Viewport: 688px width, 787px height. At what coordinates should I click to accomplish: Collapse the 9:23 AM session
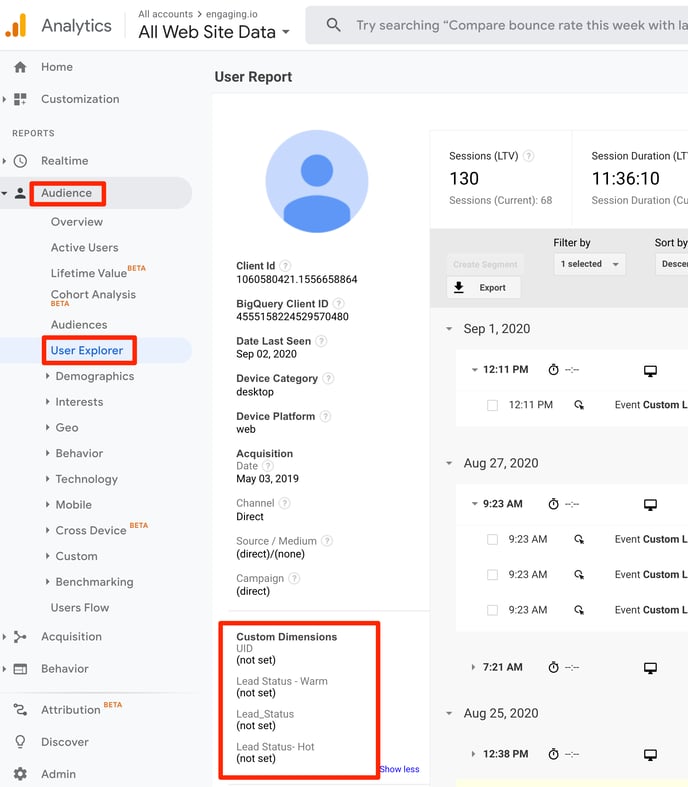474,504
